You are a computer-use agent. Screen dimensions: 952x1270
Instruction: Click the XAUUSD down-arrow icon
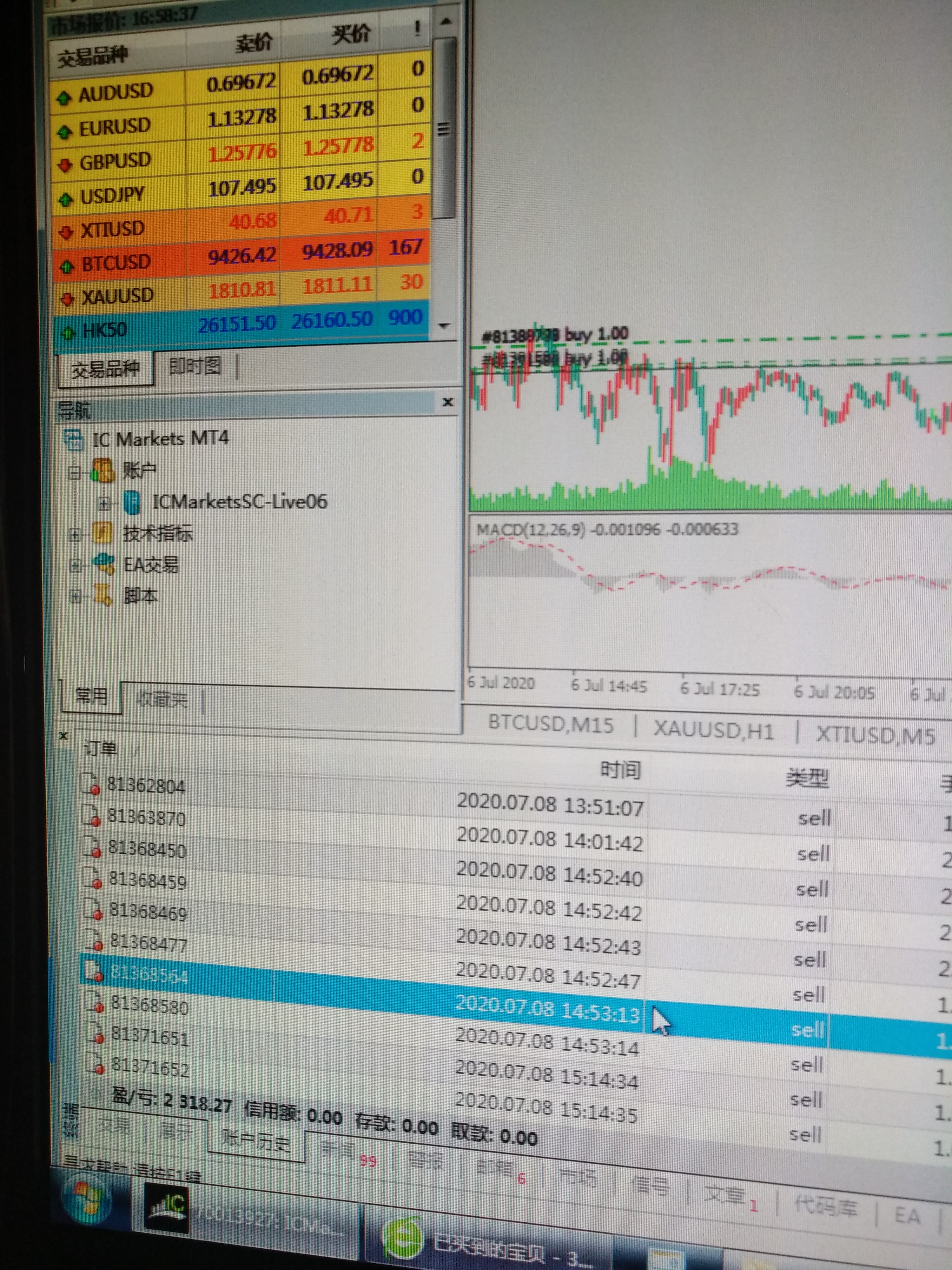(68, 298)
